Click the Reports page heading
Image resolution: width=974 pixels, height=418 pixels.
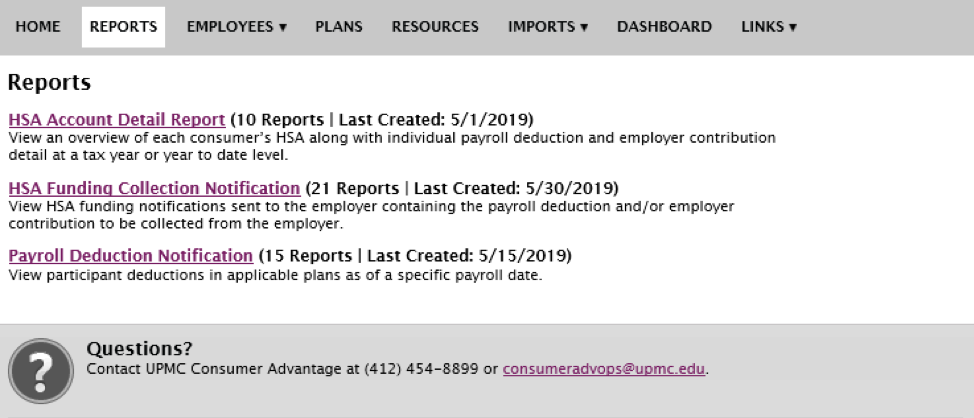[49, 82]
